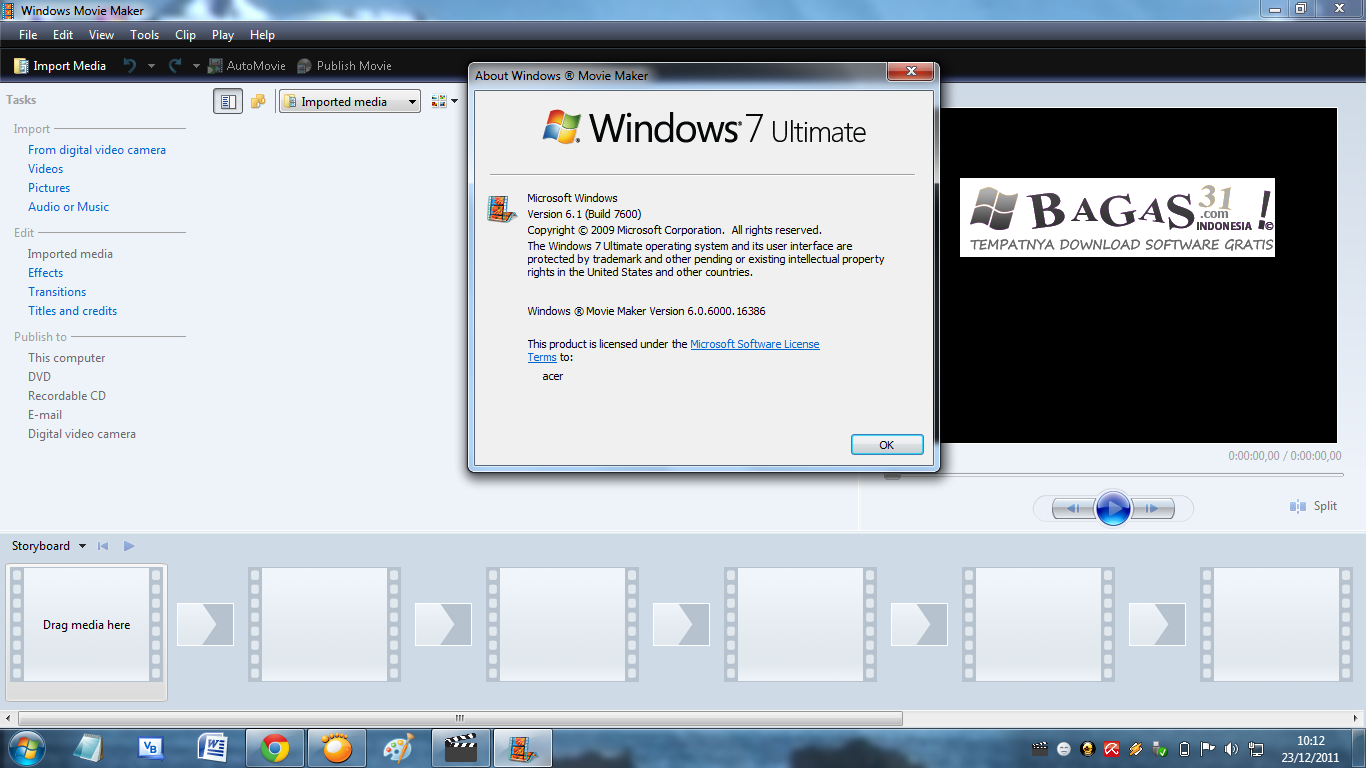
Task: Publish to E-mail
Action: [45, 415]
